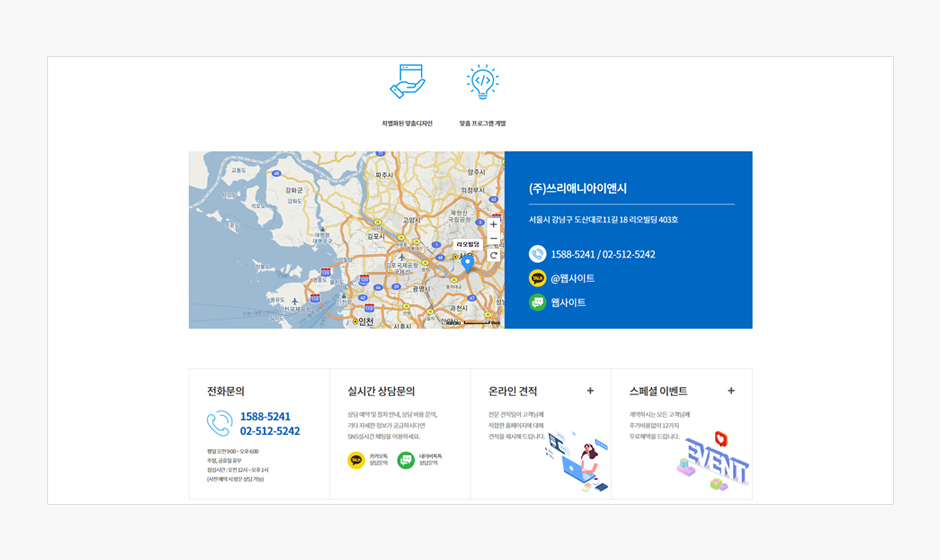
Task: Click the 차별화된 맞춤디자인 label
Action: [407, 124]
